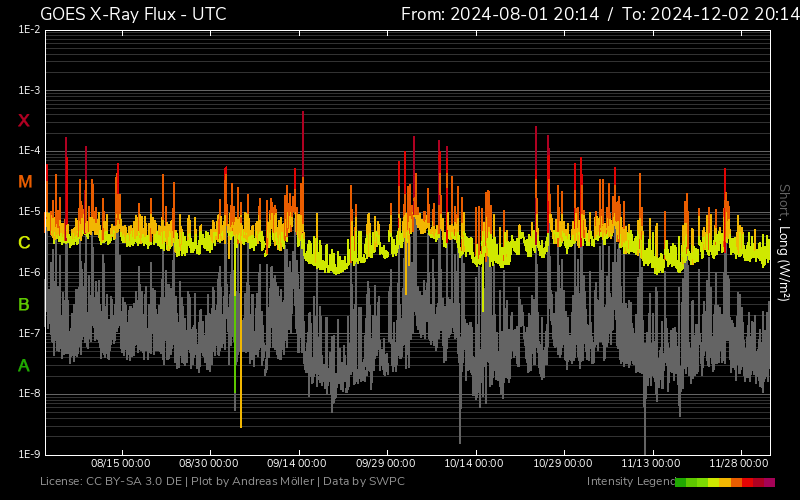Click the To date 2024-12-02 20:14
This screenshot has width=800, height=500.
pyautogui.click(x=711, y=14)
